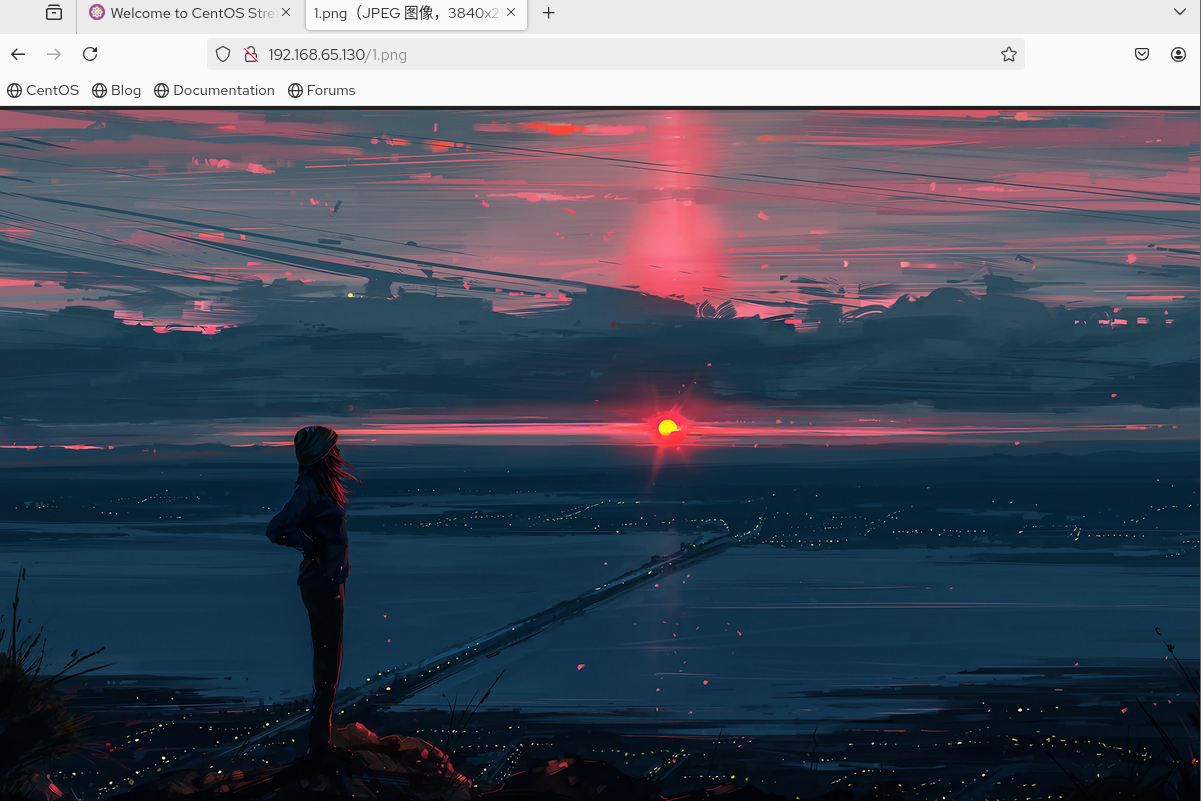Open the Firefox account menu
Image resolution: width=1201 pixels, height=801 pixels.
pos(1178,54)
